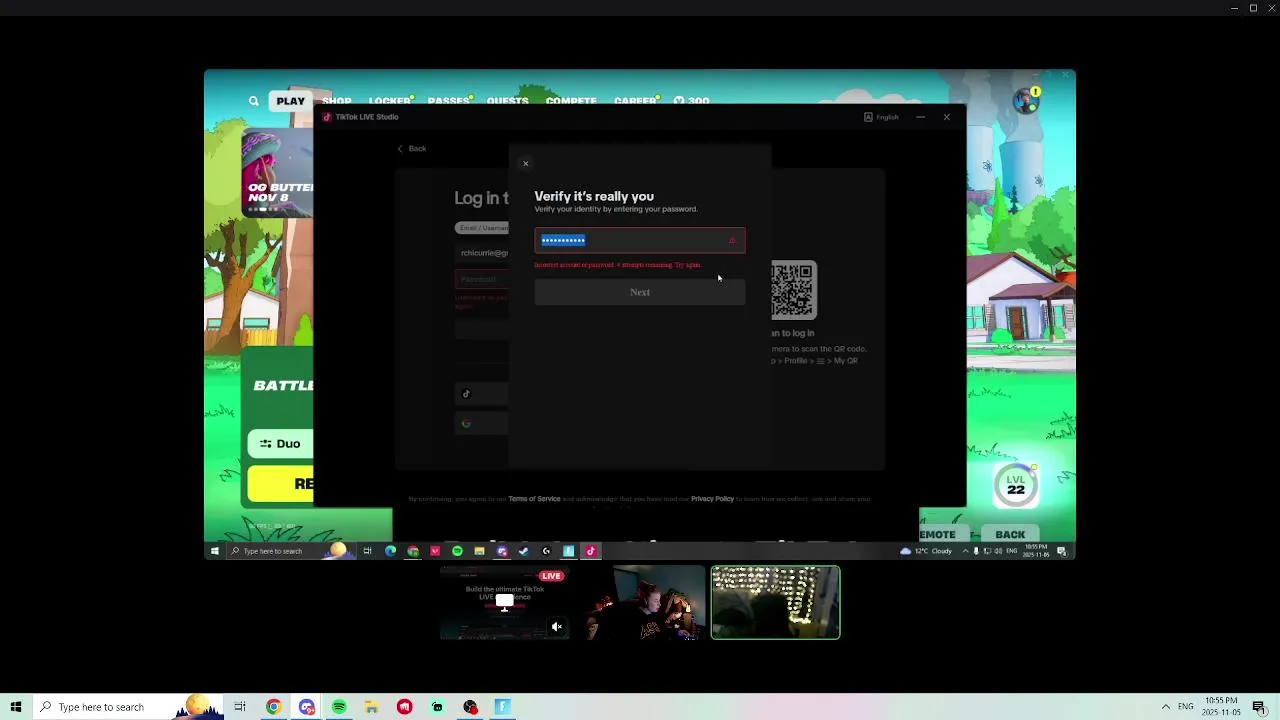Open the COMPETE tab in Fortnite
The width and height of the screenshot is (1280, 720).
point(571,101)
